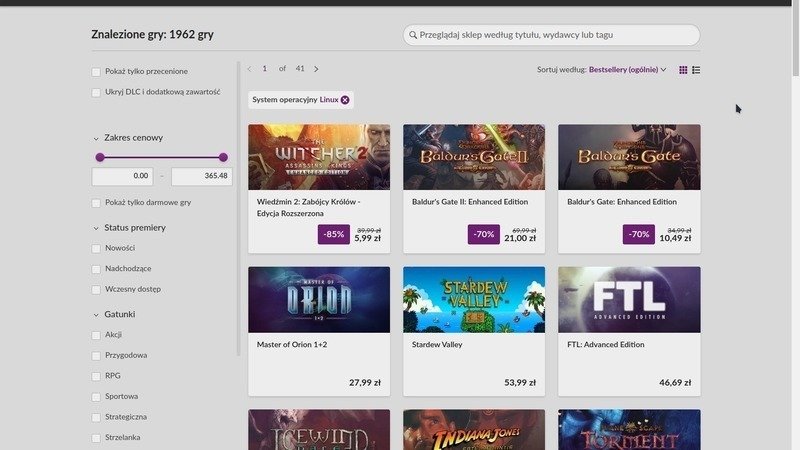Click -70% badge with price 10,49 zł

pos(639,235)
